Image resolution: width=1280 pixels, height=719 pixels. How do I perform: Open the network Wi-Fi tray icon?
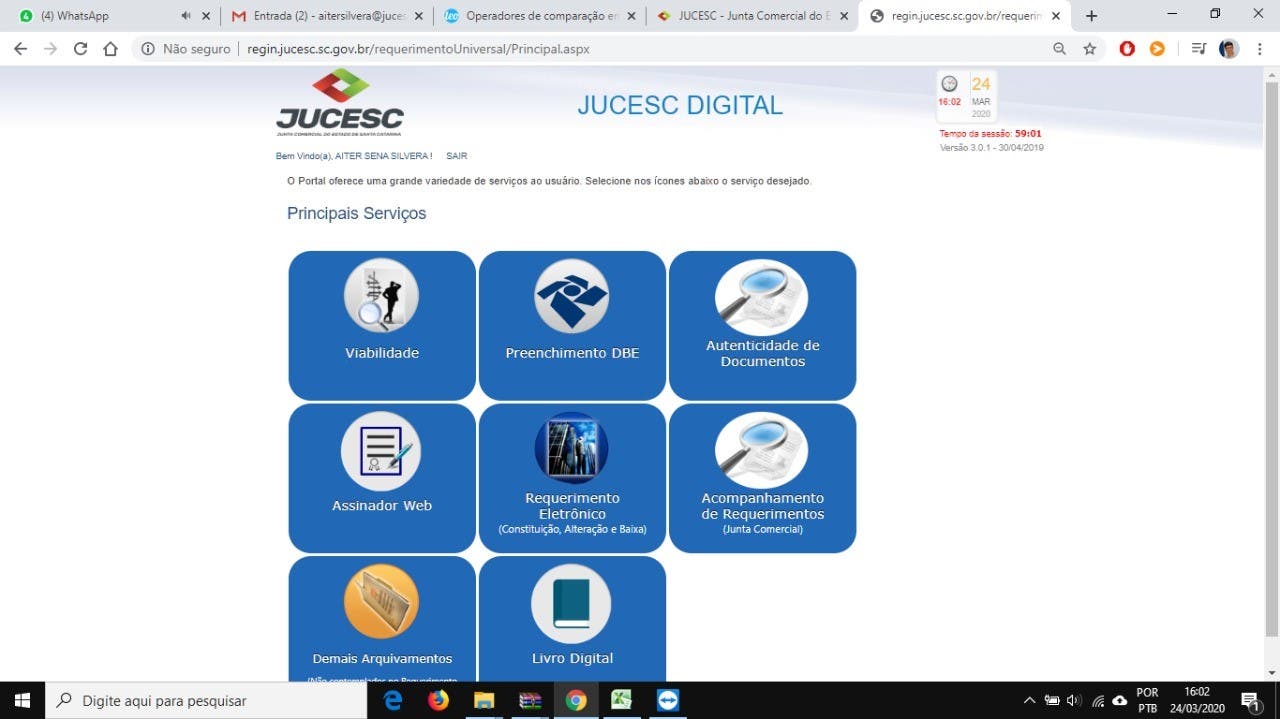1098,700
